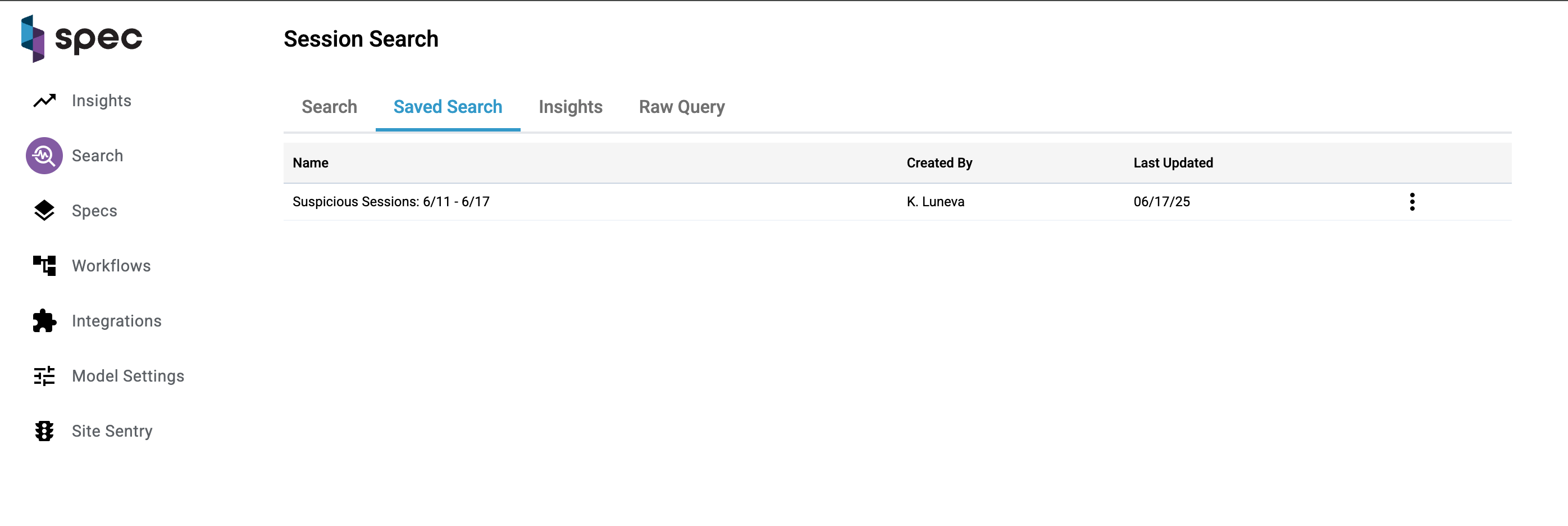
Task: Open Integrations via the puzzle-piece icon
Action: point(44,321)
